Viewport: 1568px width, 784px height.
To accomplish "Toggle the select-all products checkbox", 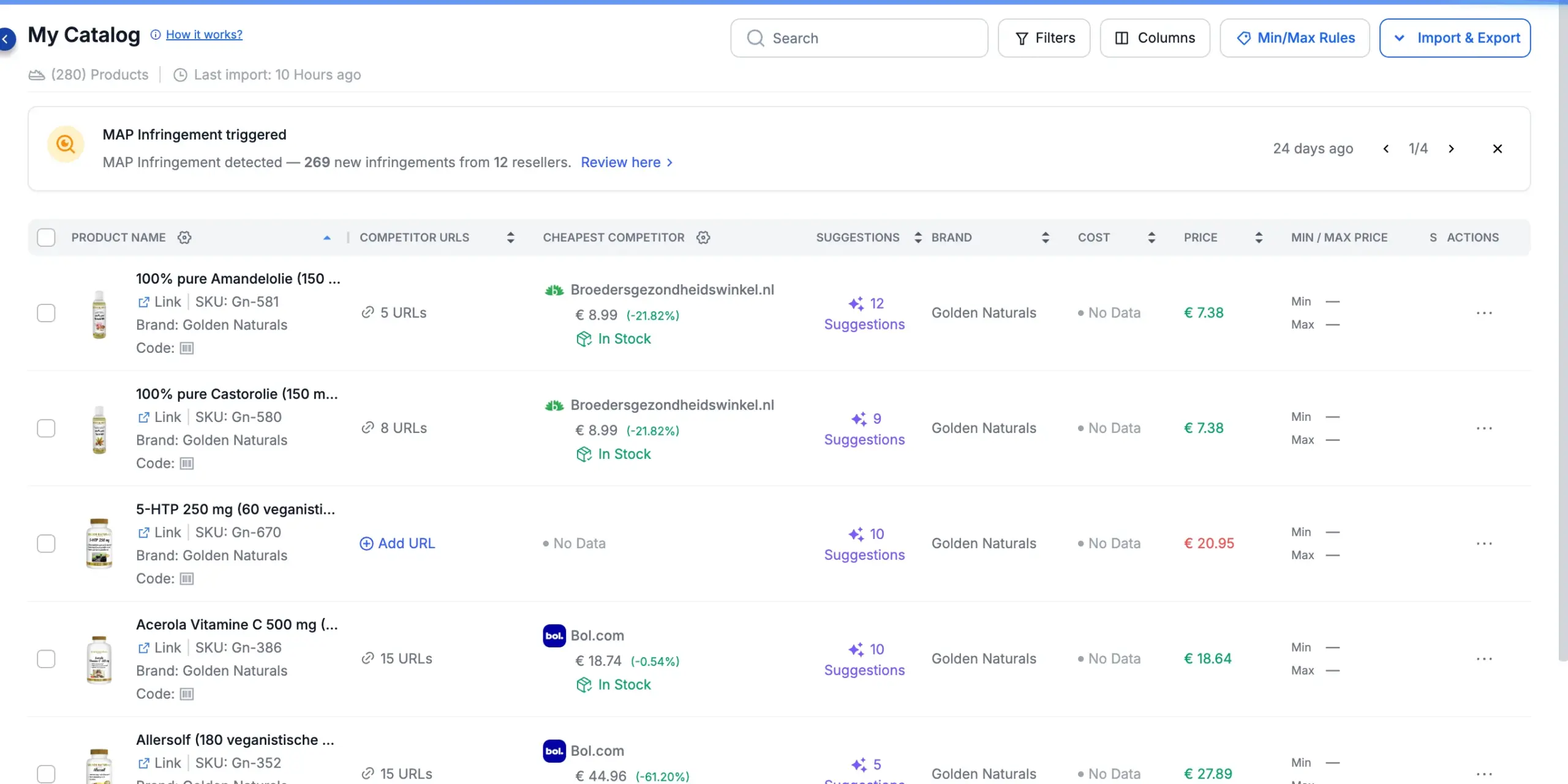I will tap(46, 237).
